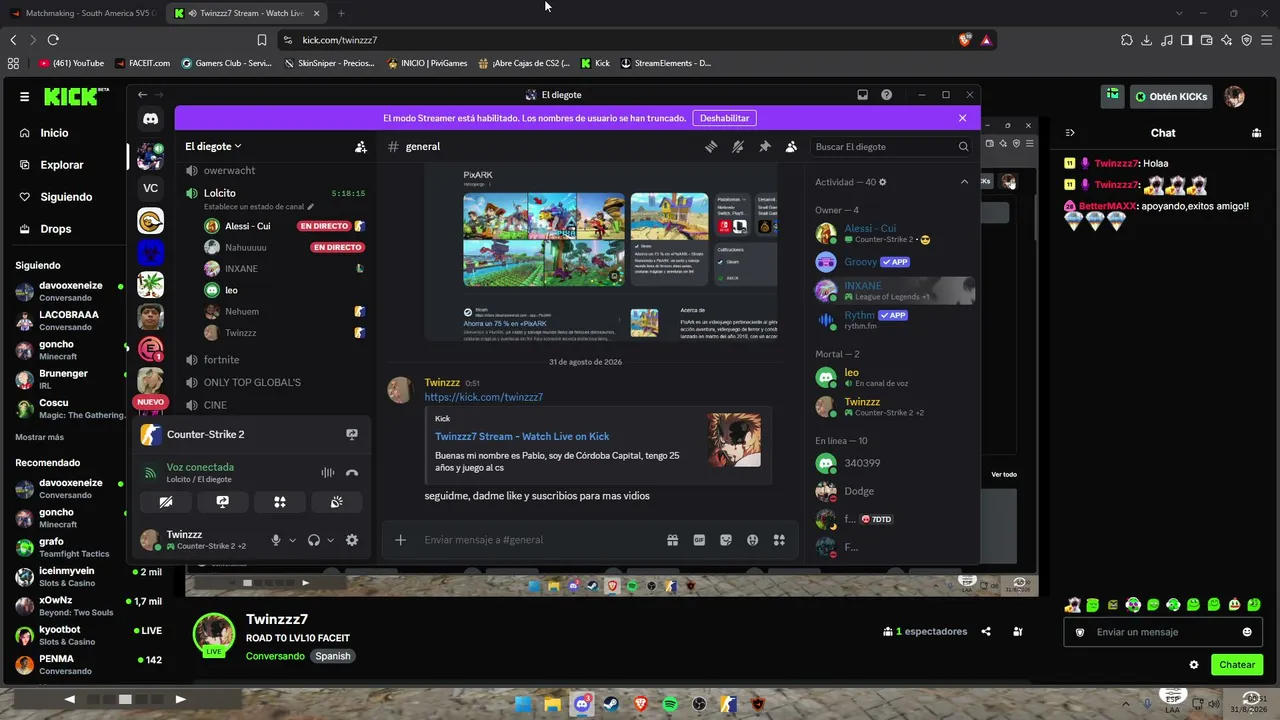The image size is (1280, 720).
Task: Switch to Matchmaking - South America 5V5 tab
Action: (82, 13)
